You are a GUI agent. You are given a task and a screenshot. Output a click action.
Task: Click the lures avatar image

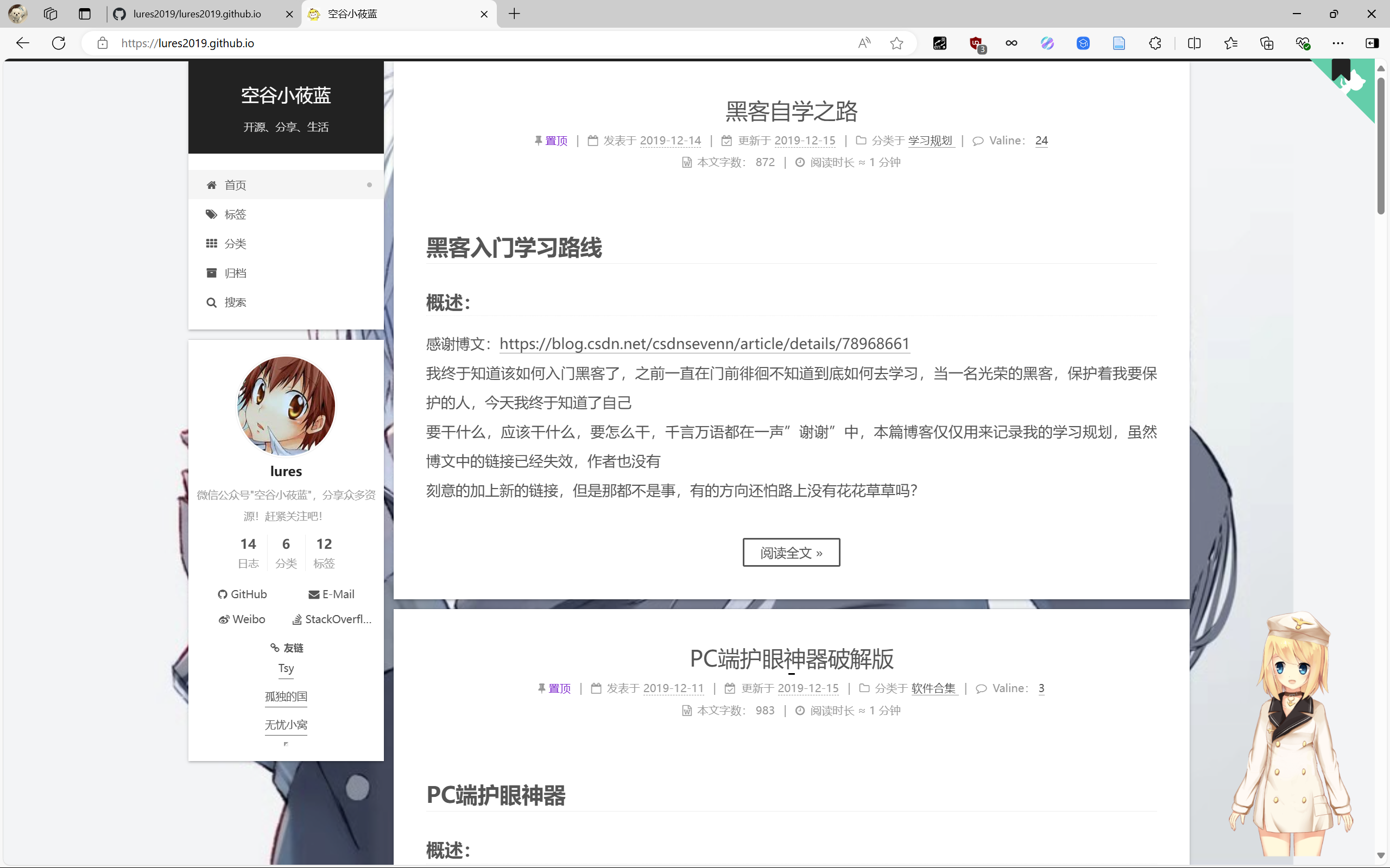[286, 406]
